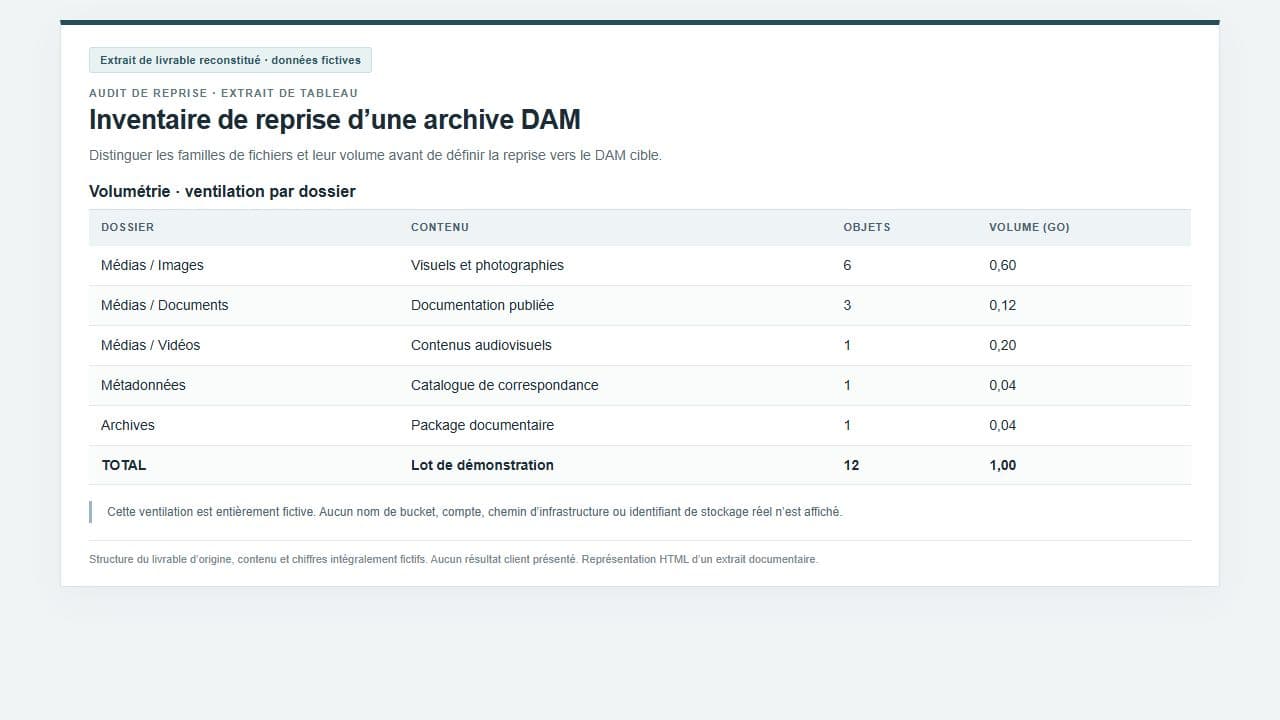Select the 'Médias / Vidéos' cell
The image size is (1280, 720).
(x=151, y=345)
